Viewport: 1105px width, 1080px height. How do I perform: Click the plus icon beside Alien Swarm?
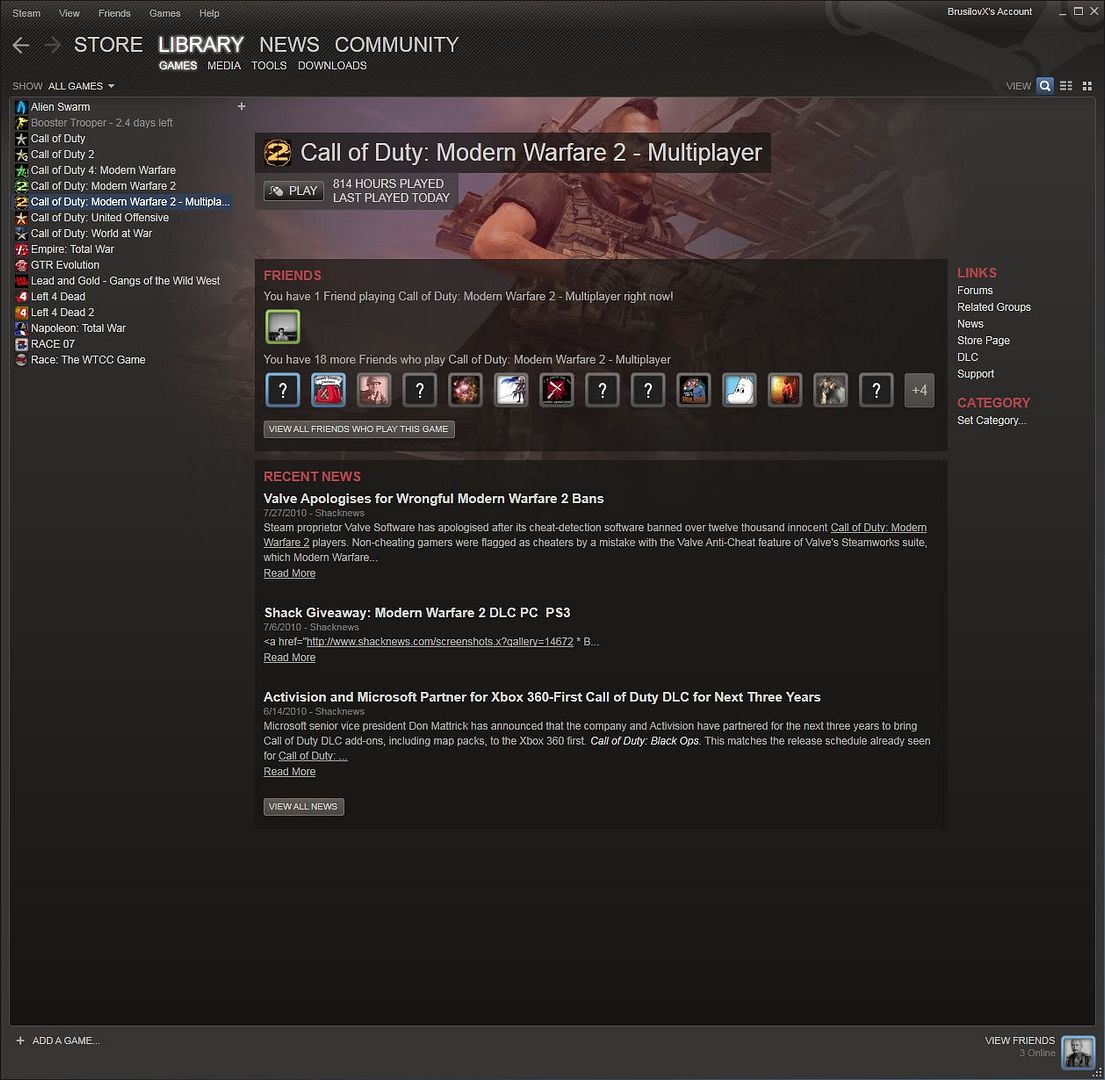(241, 106)
